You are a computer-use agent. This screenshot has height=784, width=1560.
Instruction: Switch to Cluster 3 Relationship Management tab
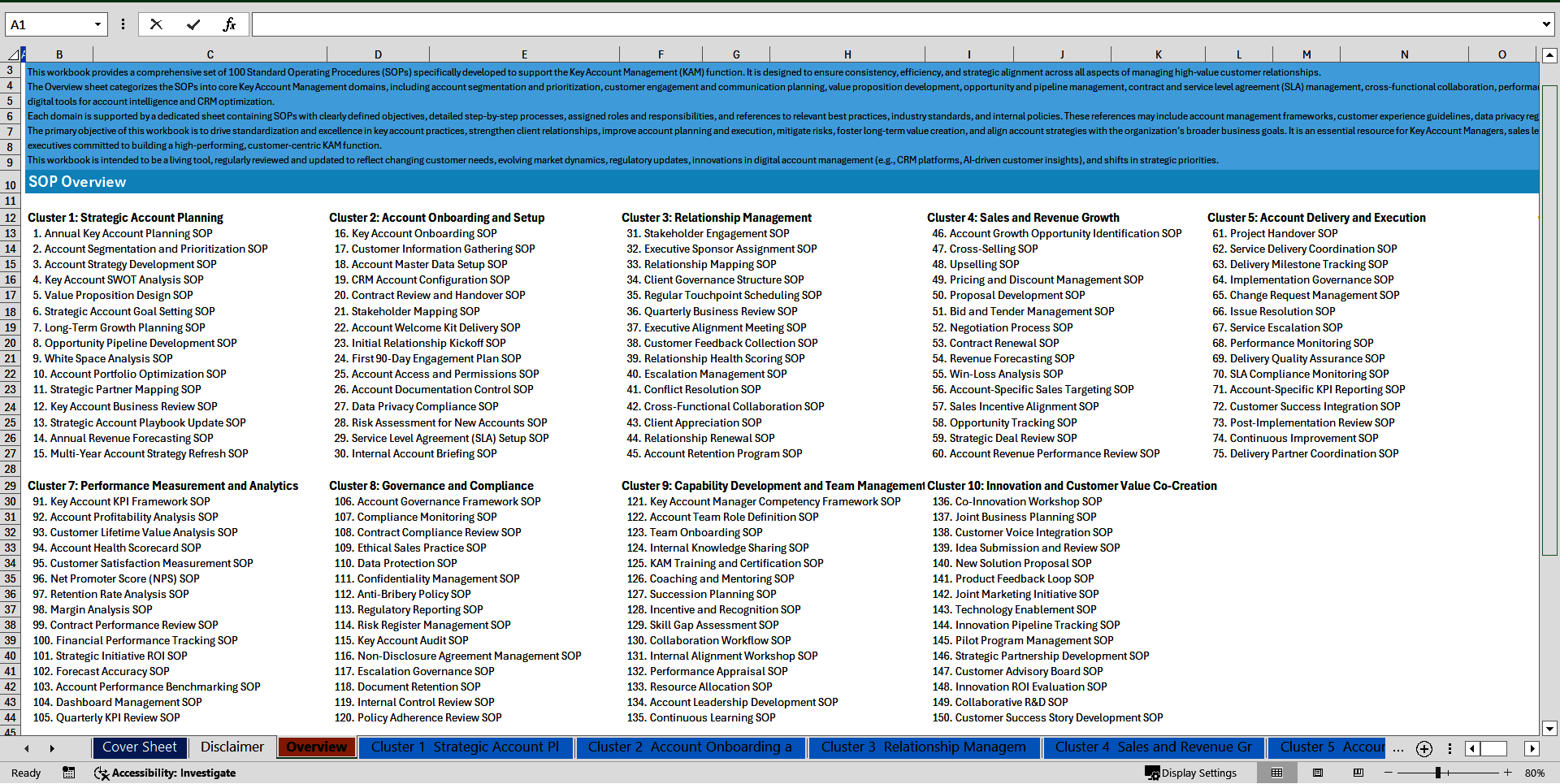[923, 747]
